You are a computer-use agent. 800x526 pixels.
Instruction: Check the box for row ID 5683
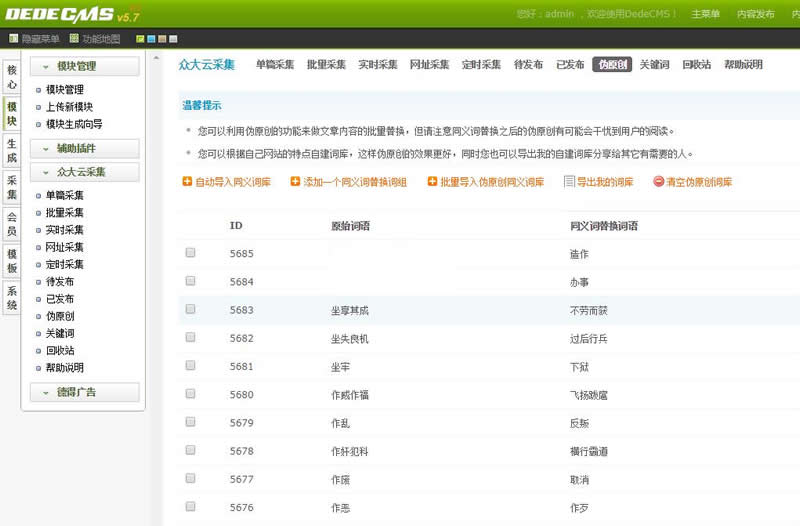click(x=190, y=309)
